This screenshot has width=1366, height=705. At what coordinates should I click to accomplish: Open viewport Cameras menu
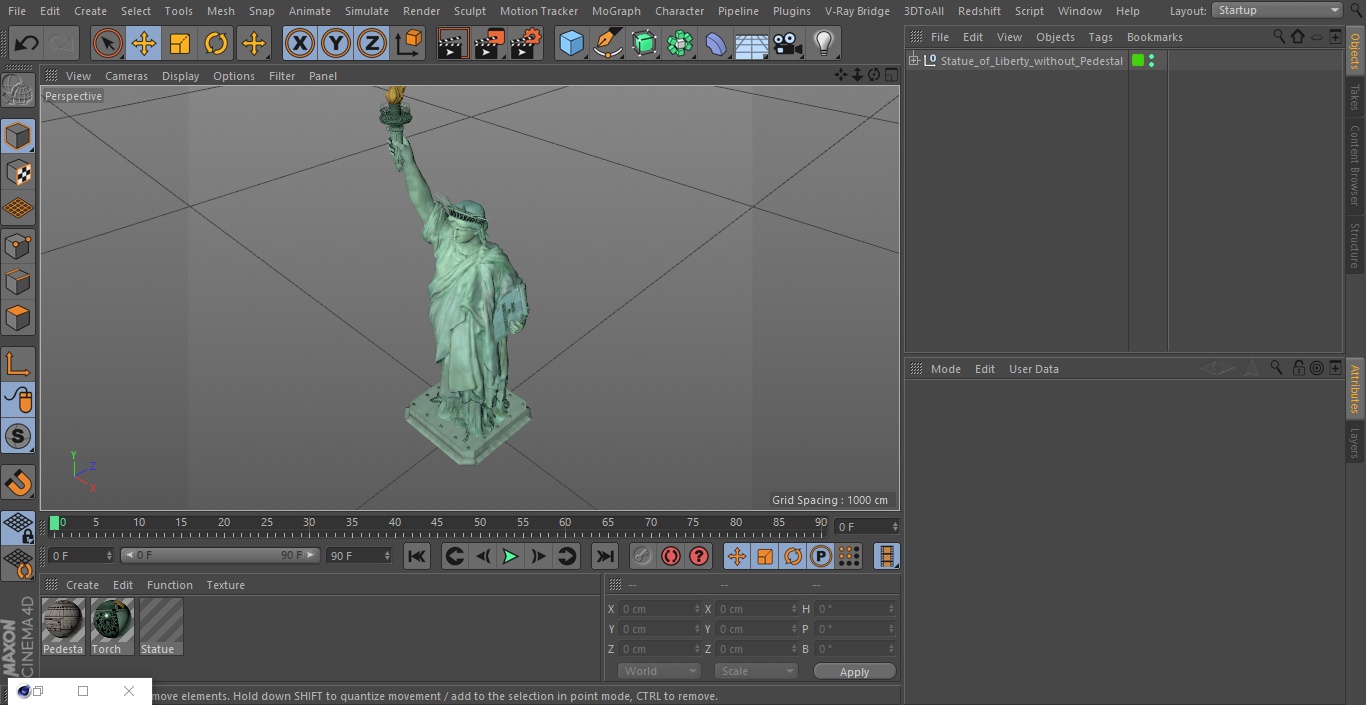(126, 76)
